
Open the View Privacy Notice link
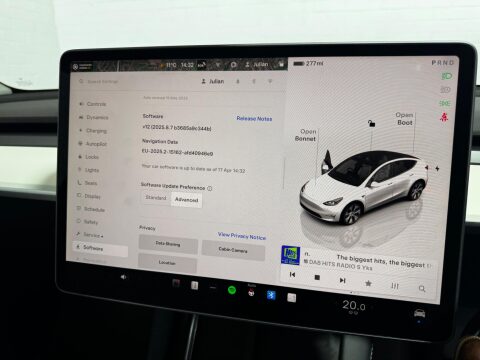tap(242, 236)
